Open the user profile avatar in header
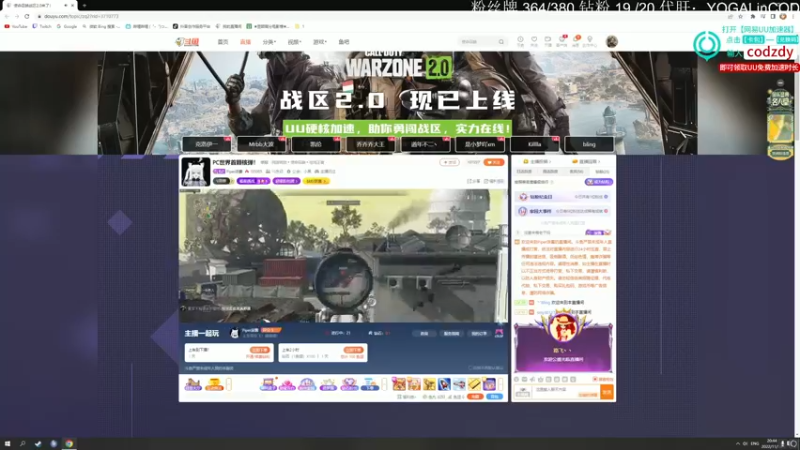Image resolution: width=800 pixels, height=450 pixels. [x=612, y=41]
